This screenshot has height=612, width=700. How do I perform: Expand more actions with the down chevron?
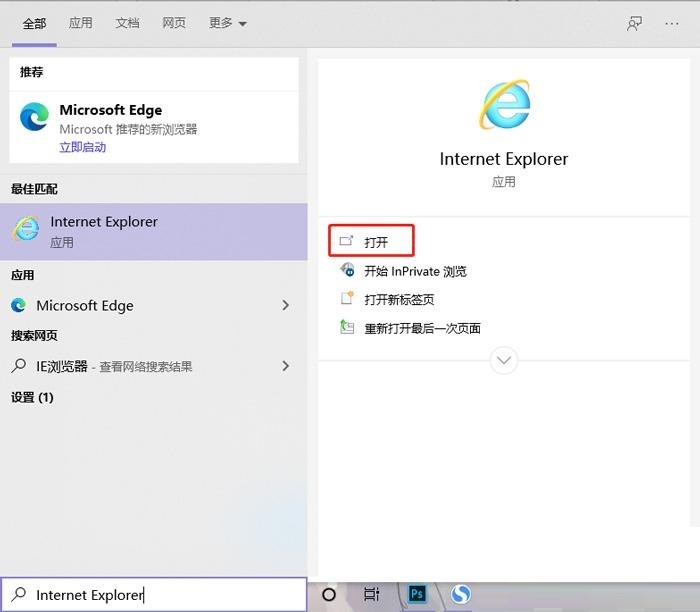point(504,360)
